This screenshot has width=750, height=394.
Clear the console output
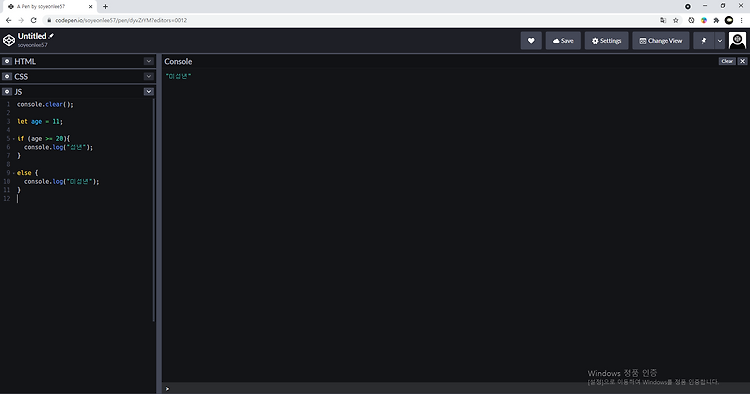tap(727, 61)
